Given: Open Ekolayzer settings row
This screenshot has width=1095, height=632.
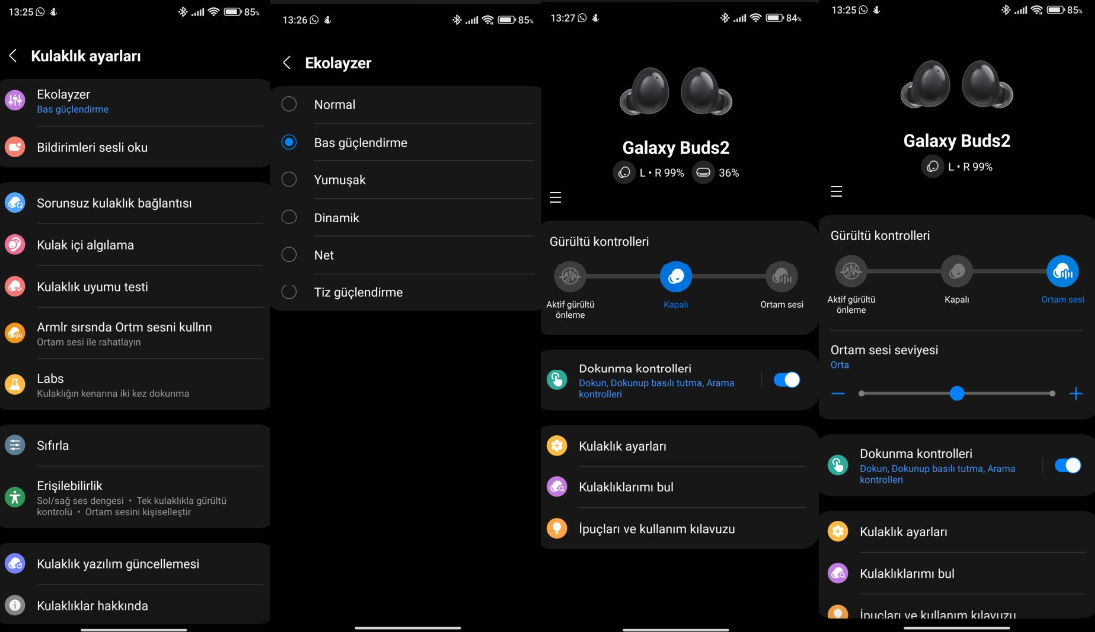Looking at the screenshot, I should 135,101.
